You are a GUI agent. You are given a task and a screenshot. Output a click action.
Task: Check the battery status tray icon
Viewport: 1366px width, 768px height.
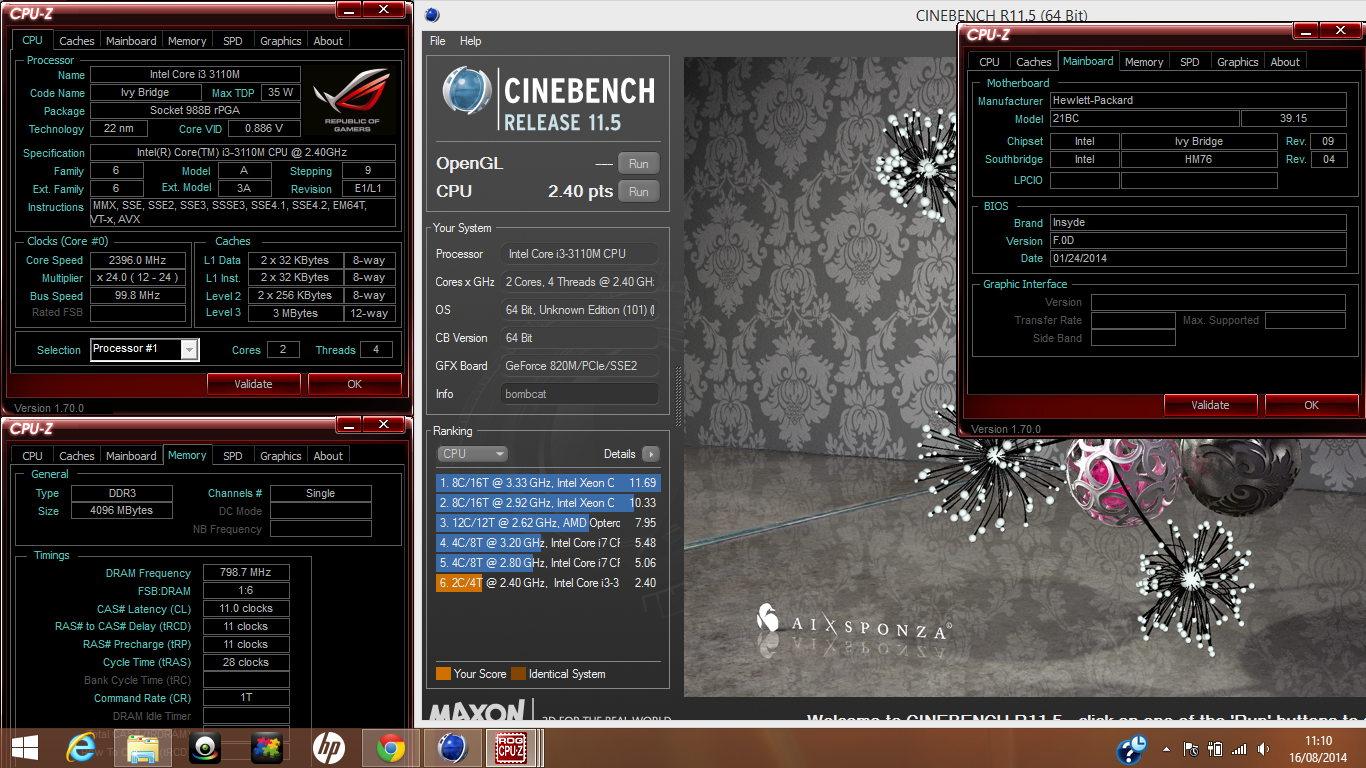pyautogui.click(x=1216, y=748)
